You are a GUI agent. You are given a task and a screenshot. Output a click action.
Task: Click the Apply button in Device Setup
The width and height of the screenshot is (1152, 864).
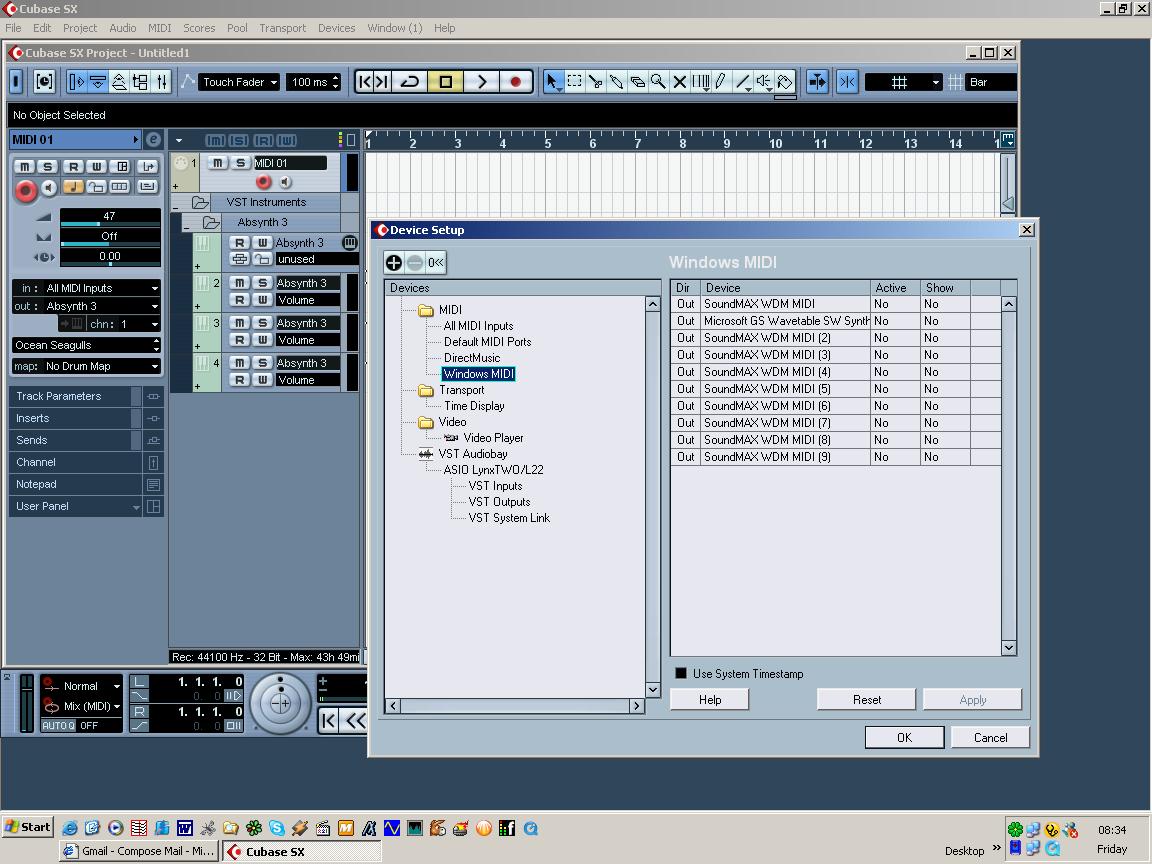click(x=973, y=699)
